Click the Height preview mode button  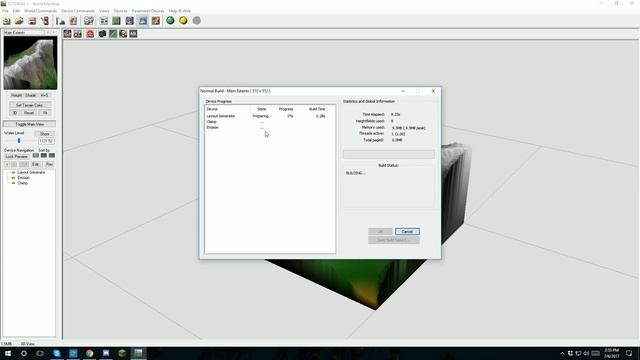point(16,95)
